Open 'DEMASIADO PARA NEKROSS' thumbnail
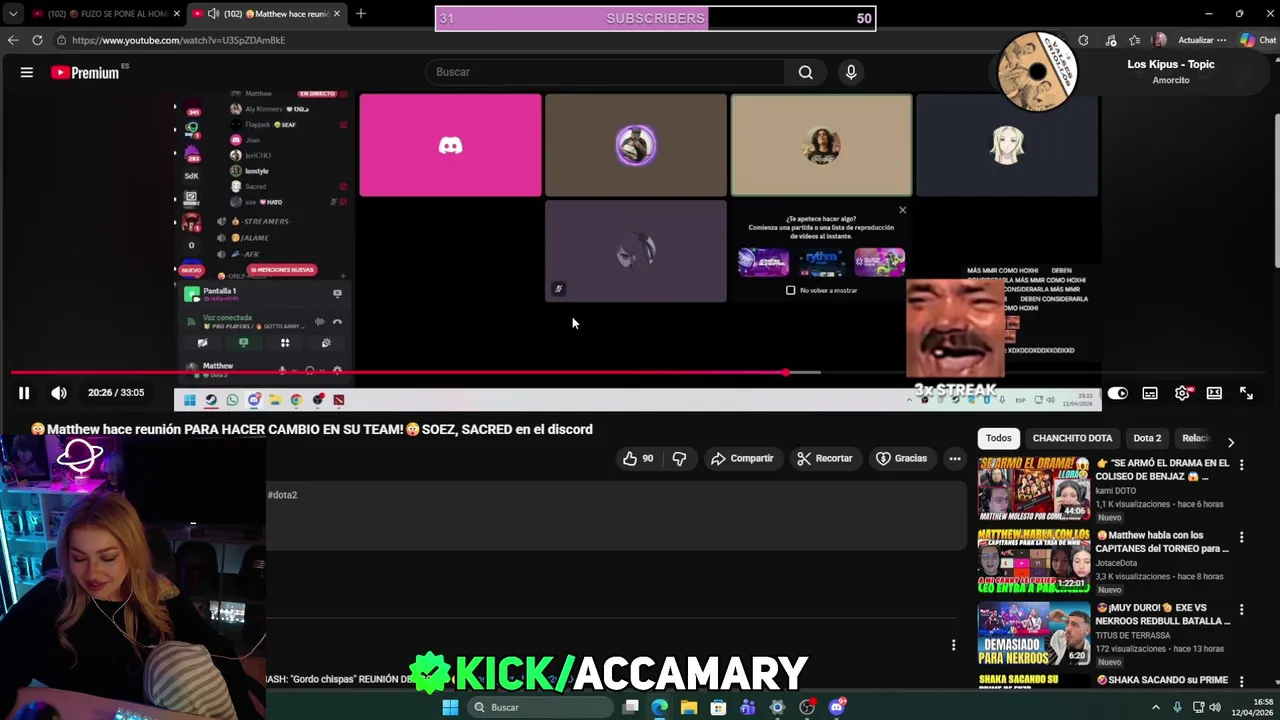This screenshot has width=1280, height=720. 1034,633
